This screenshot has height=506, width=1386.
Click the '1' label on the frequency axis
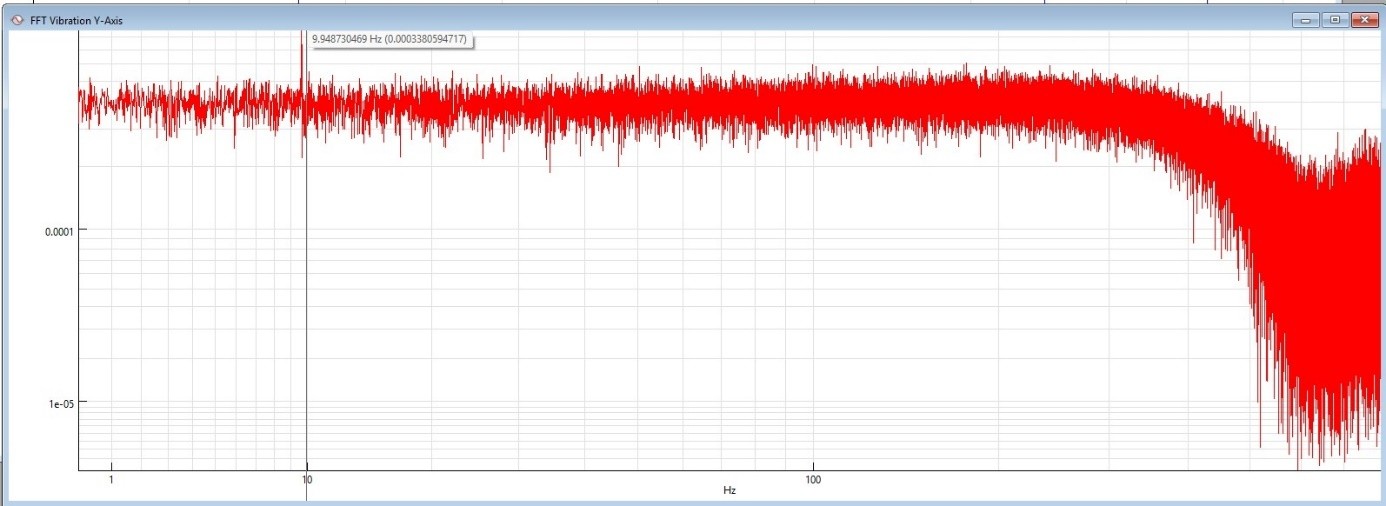click(x=111, y=478)
